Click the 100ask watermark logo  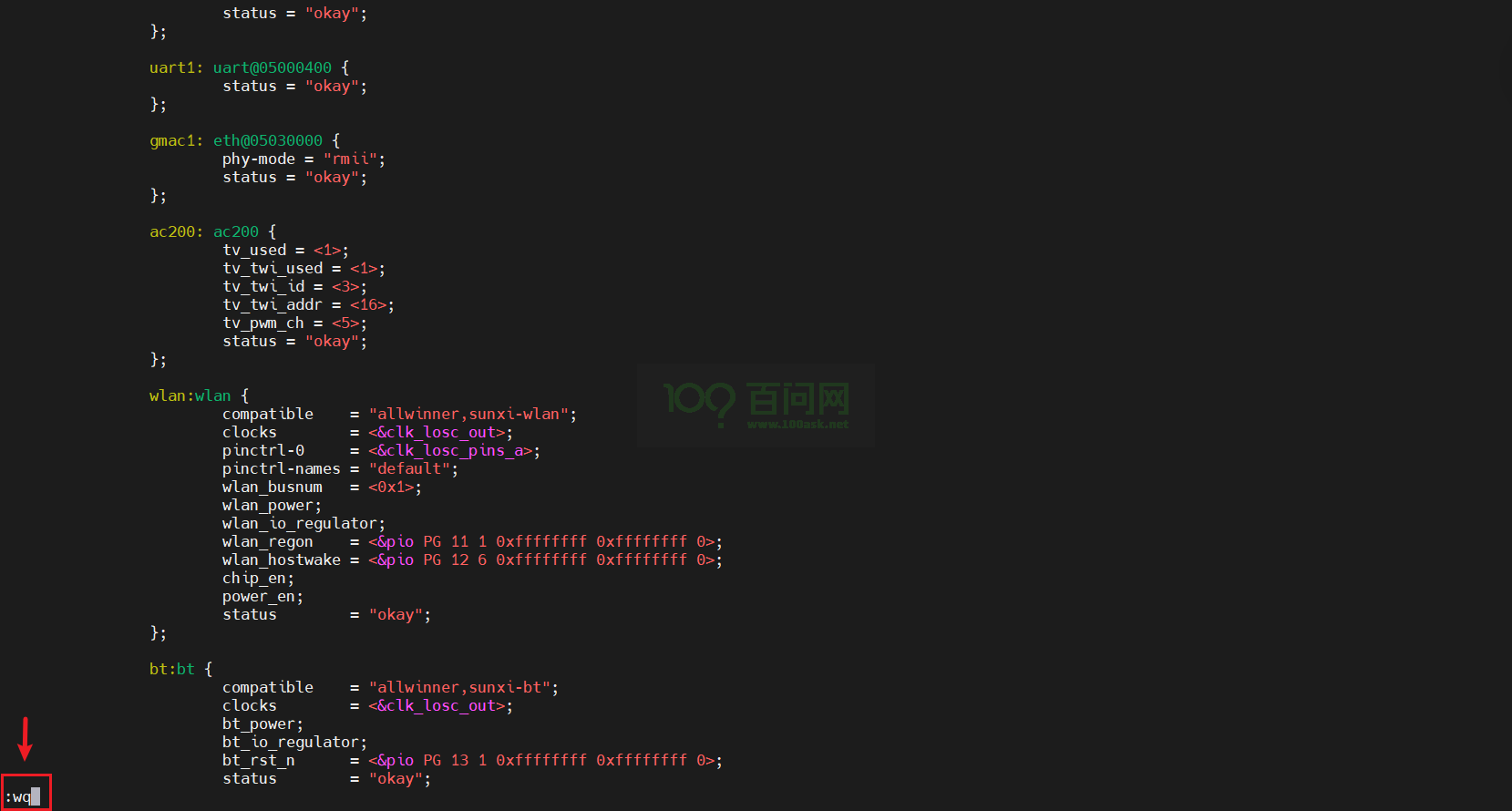tap(756, 405)
